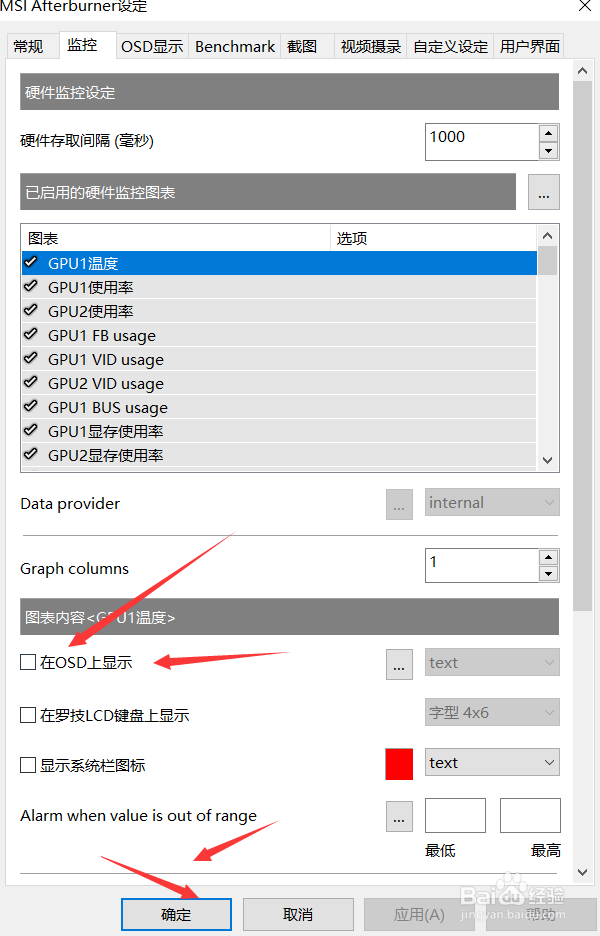Increase the hardware polling interval
Screen dimensions: 600x936
pyautogui.click(x=548, y=133)
